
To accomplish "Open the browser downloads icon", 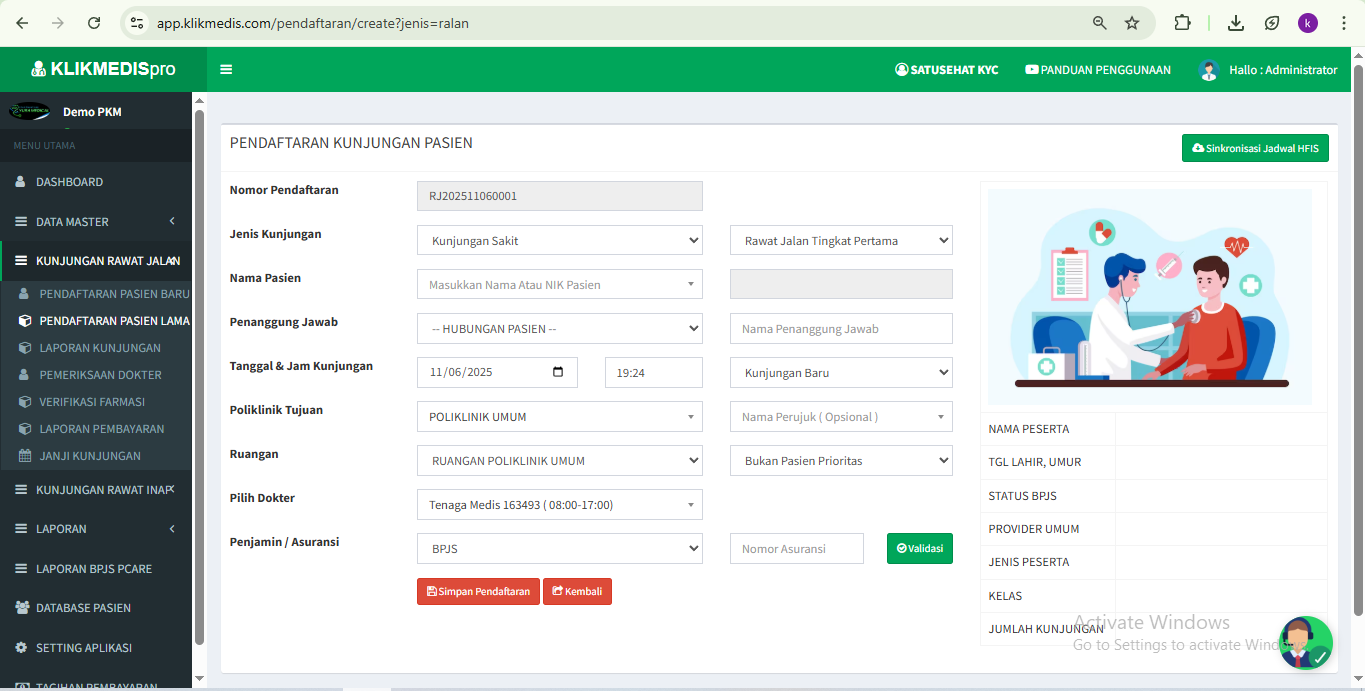I will (1236, 23).
